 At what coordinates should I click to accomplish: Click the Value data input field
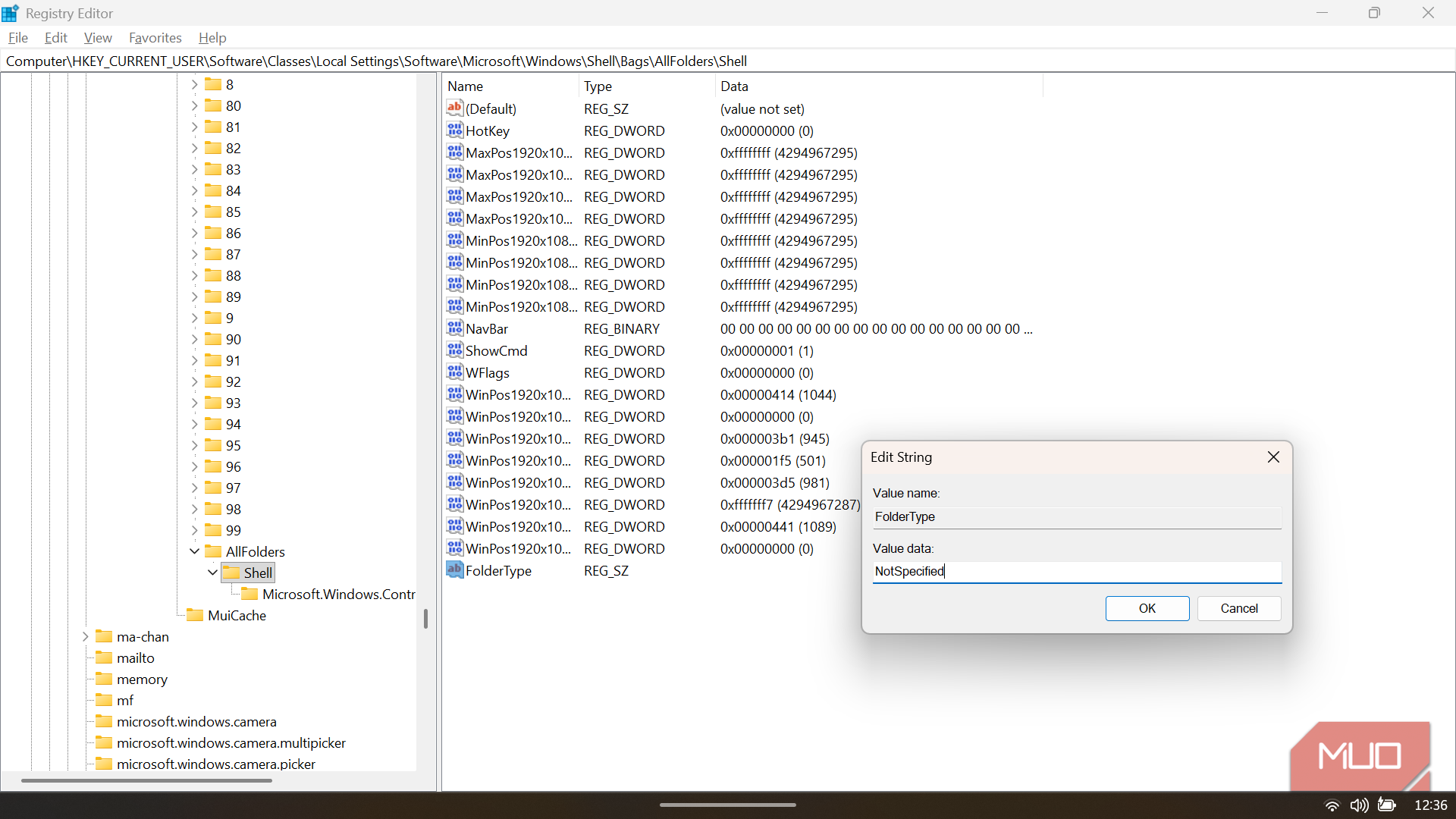(1077, 571)
